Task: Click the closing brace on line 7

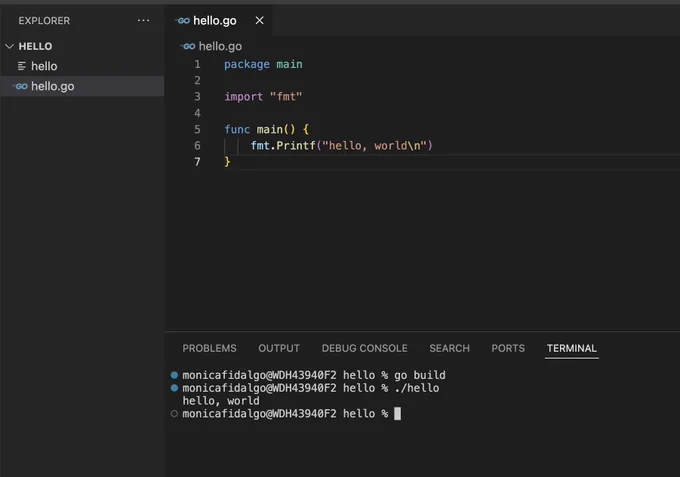Action: 227,162
